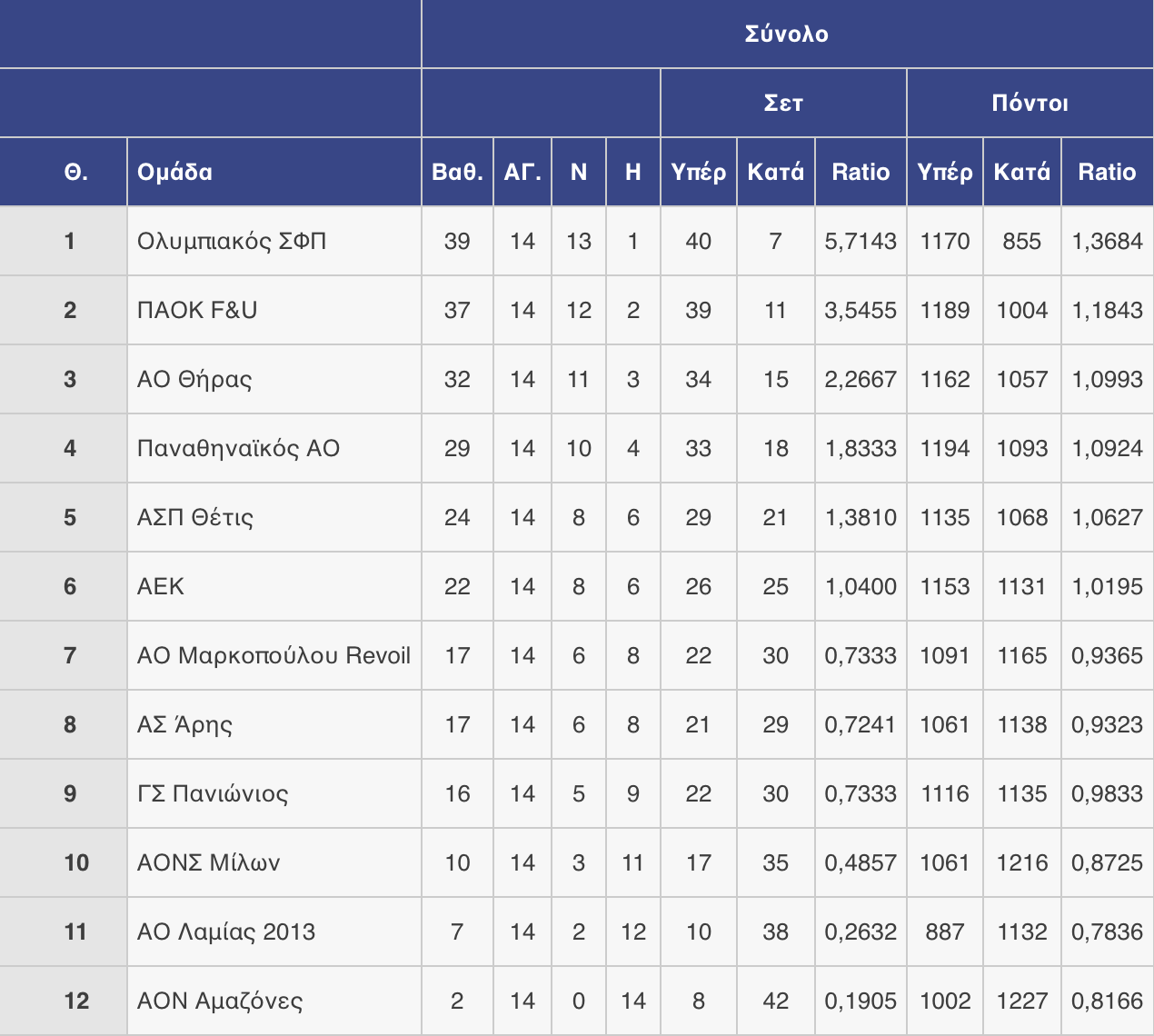1154x1036 pixels.
Task: Click points value 24 for ΑΣΠ Θέτις
Action: [x=457, y=517]
